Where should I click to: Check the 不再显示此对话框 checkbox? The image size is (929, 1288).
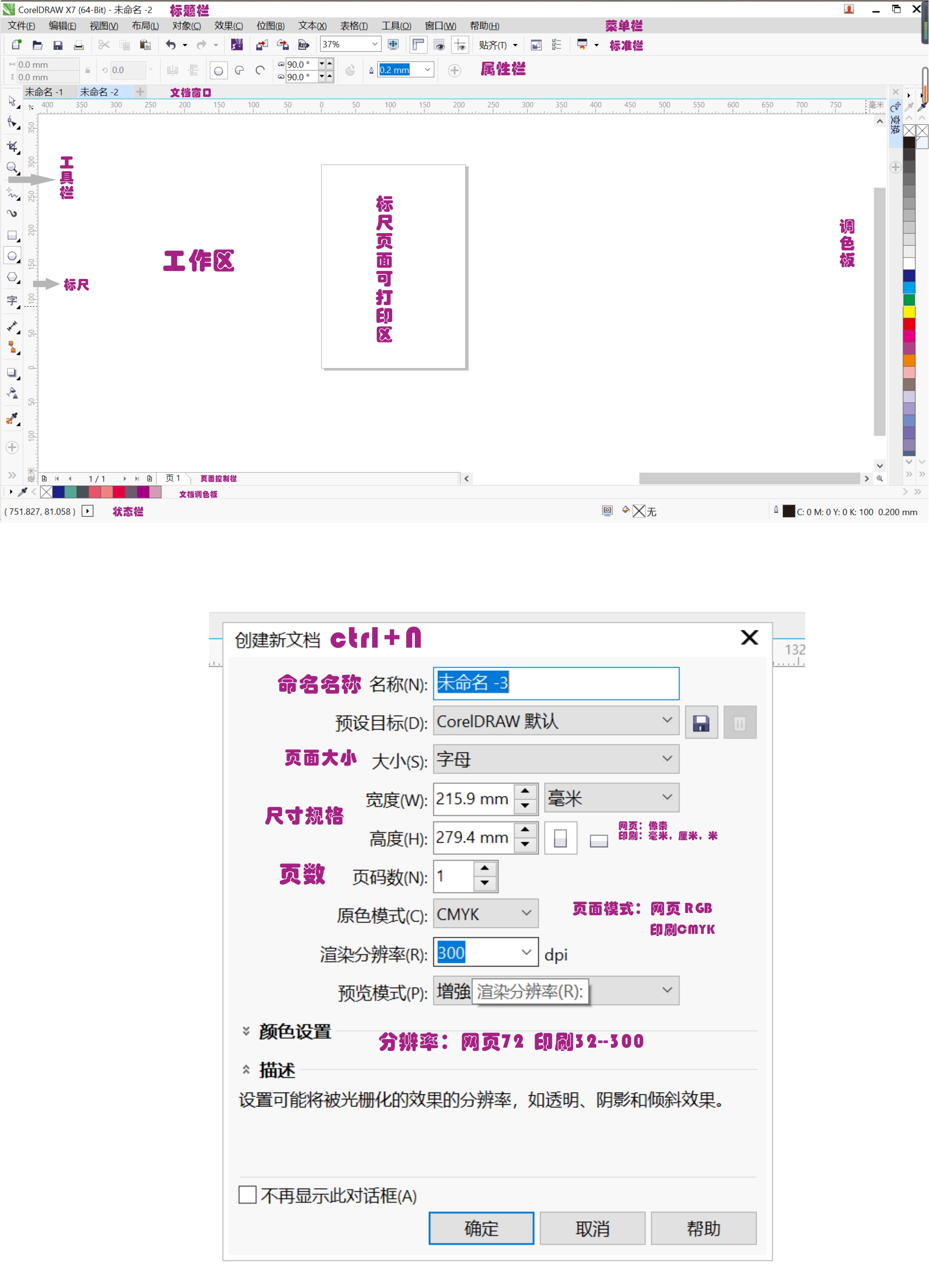[247, 1195]
